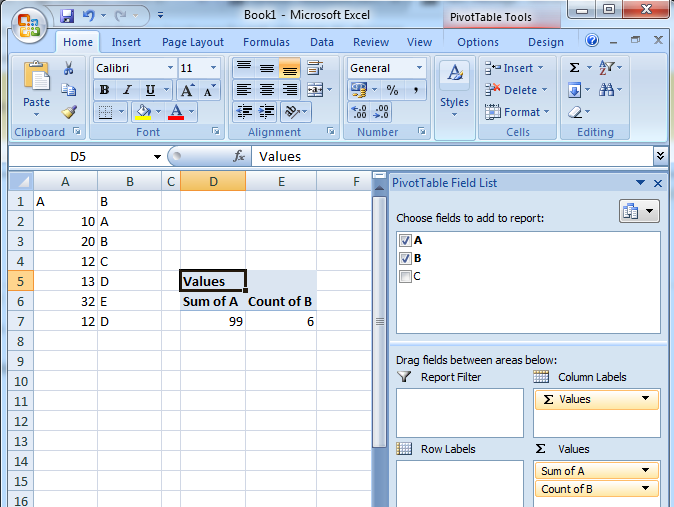674x507 pixels.
Task: Save the workbook with floppy icon
Action: 67,16
